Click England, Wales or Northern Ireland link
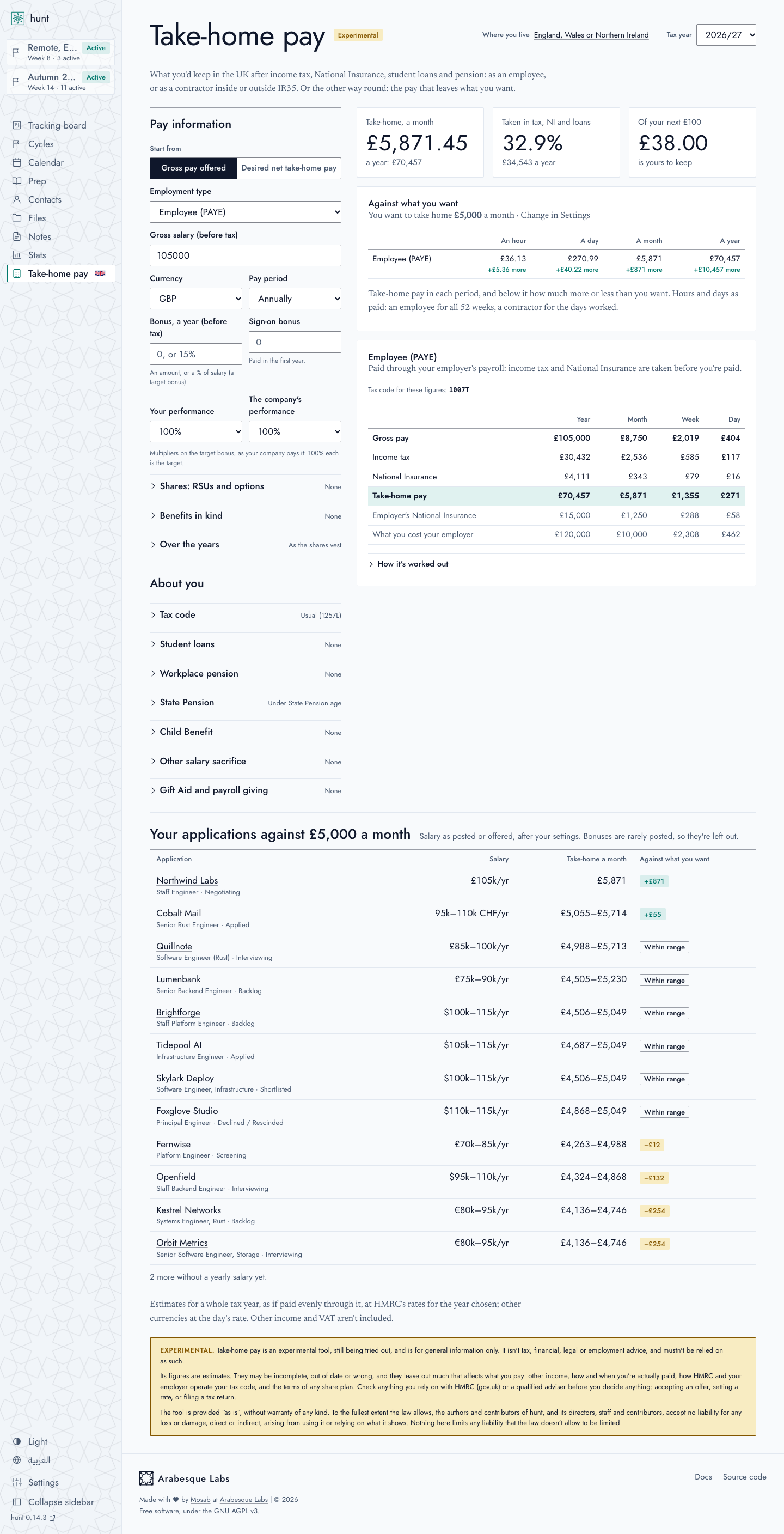784x1534 pixels. (591, 35)
